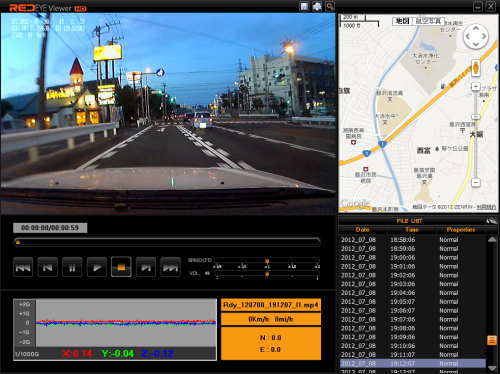Click the 0Km/h speed readout

coord(271,319)
